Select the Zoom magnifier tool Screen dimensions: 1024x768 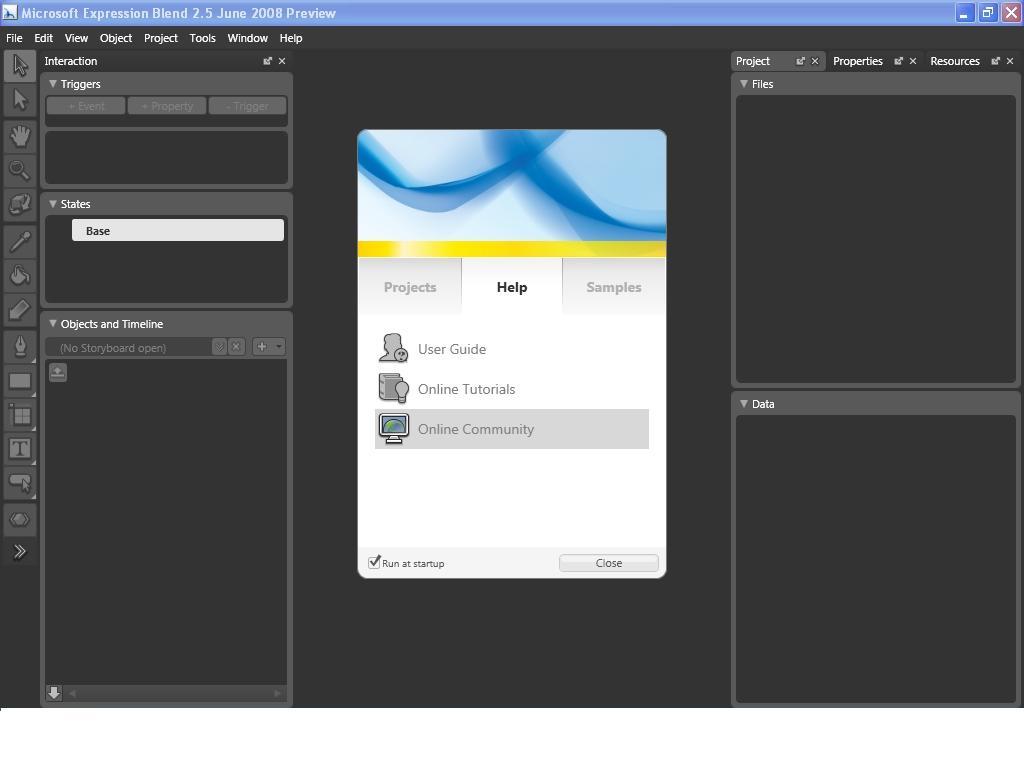pos(20,170)
